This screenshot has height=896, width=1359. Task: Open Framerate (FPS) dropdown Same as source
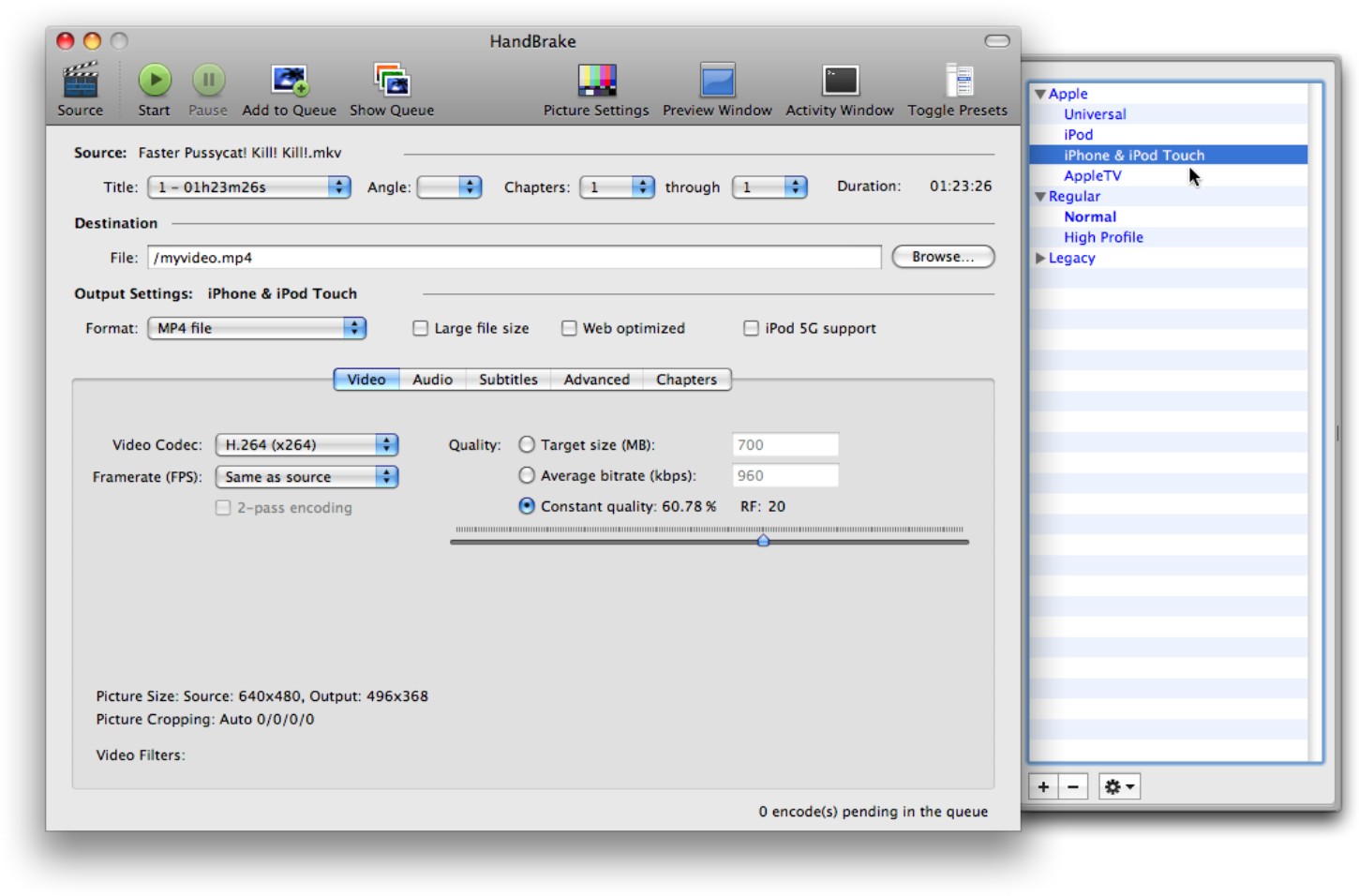click(x=307, y=477)
